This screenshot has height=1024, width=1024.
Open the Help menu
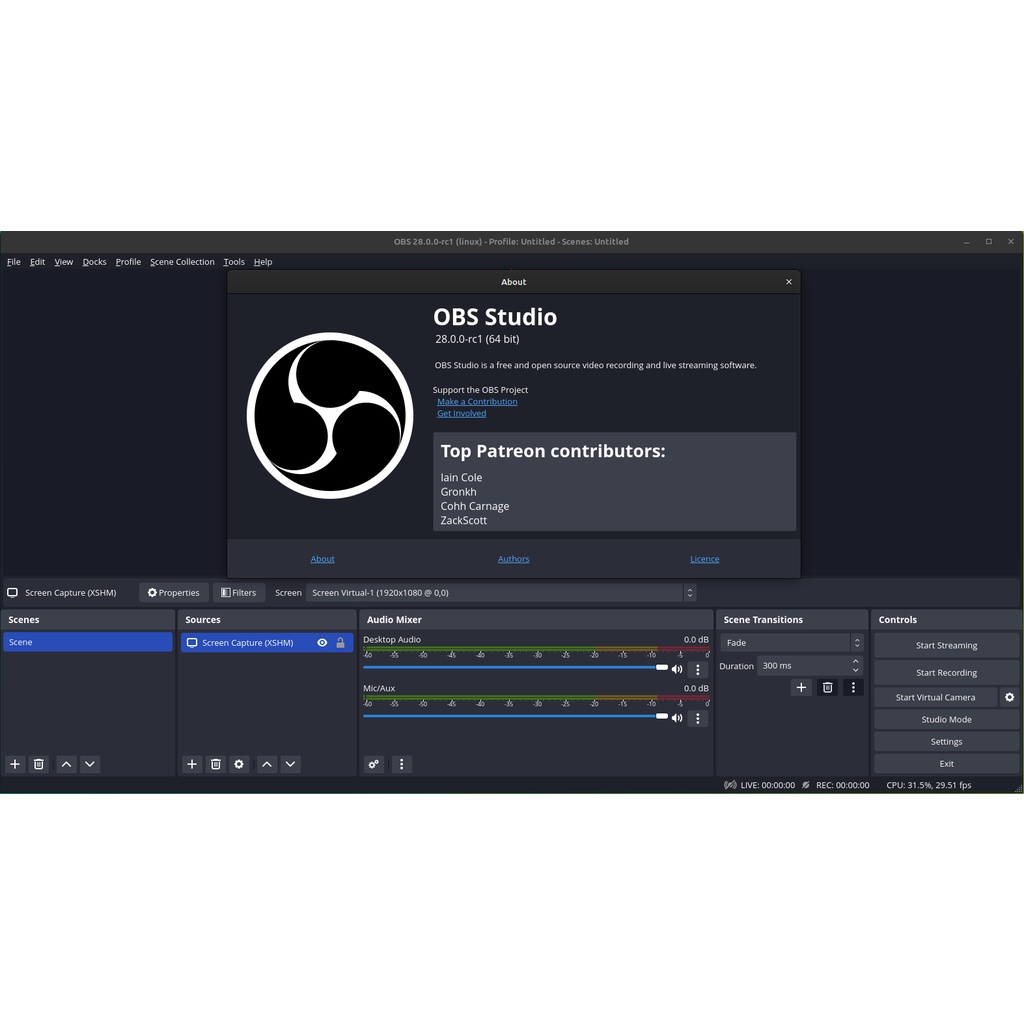point(263,262)
